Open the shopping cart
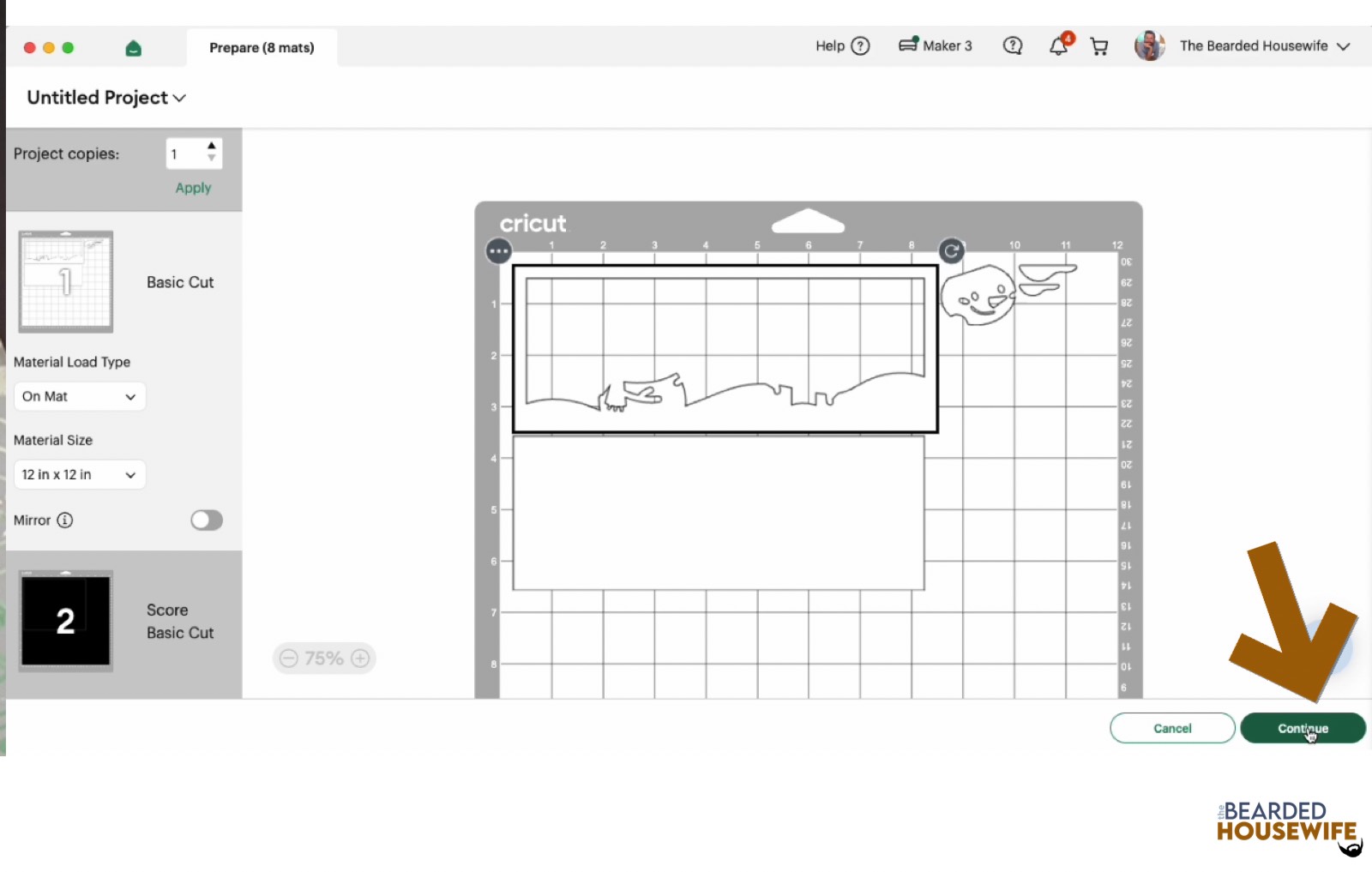 coord(1098,46)
